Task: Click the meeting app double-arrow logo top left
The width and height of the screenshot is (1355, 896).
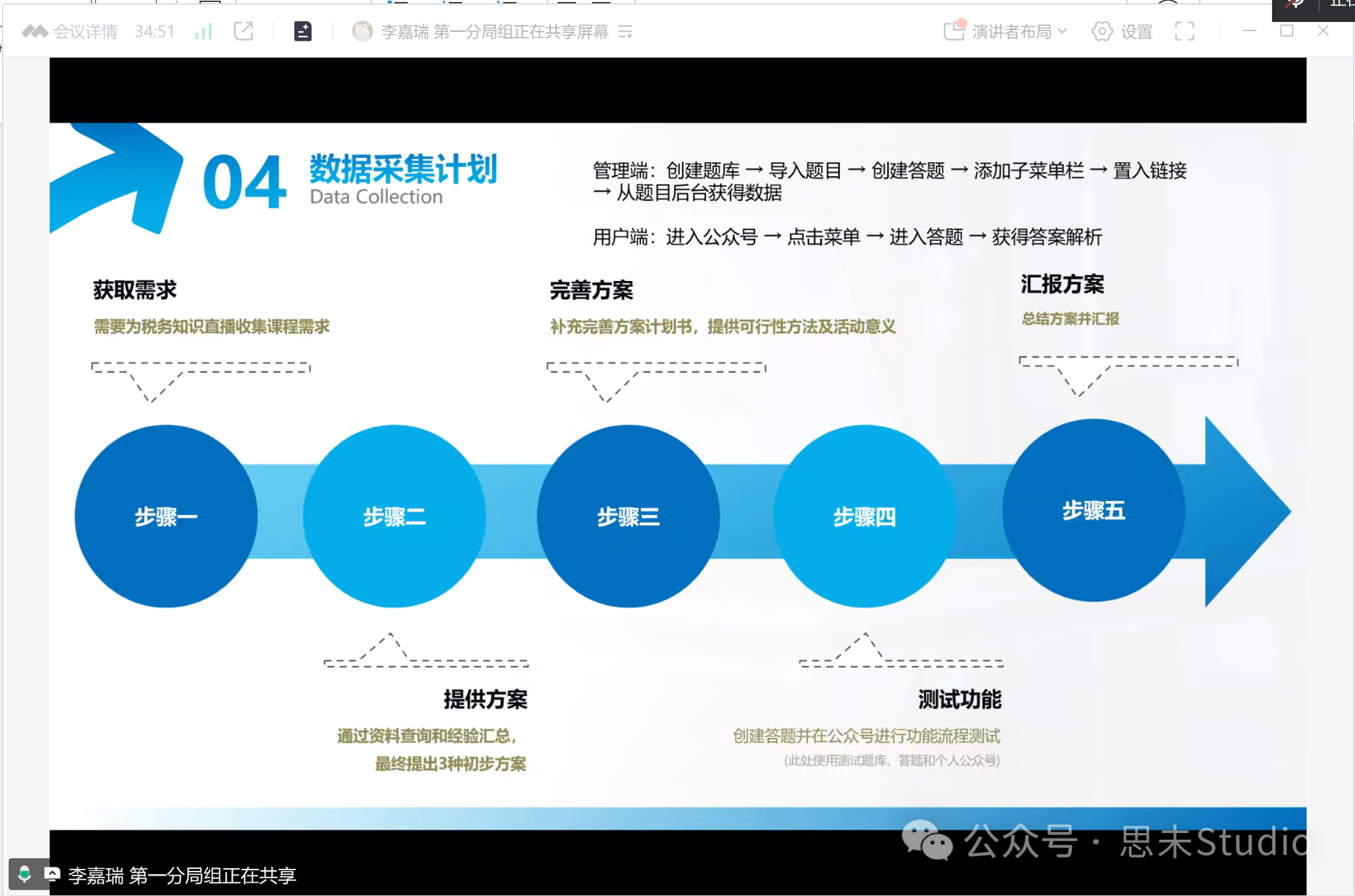Action: click(34, 31)
